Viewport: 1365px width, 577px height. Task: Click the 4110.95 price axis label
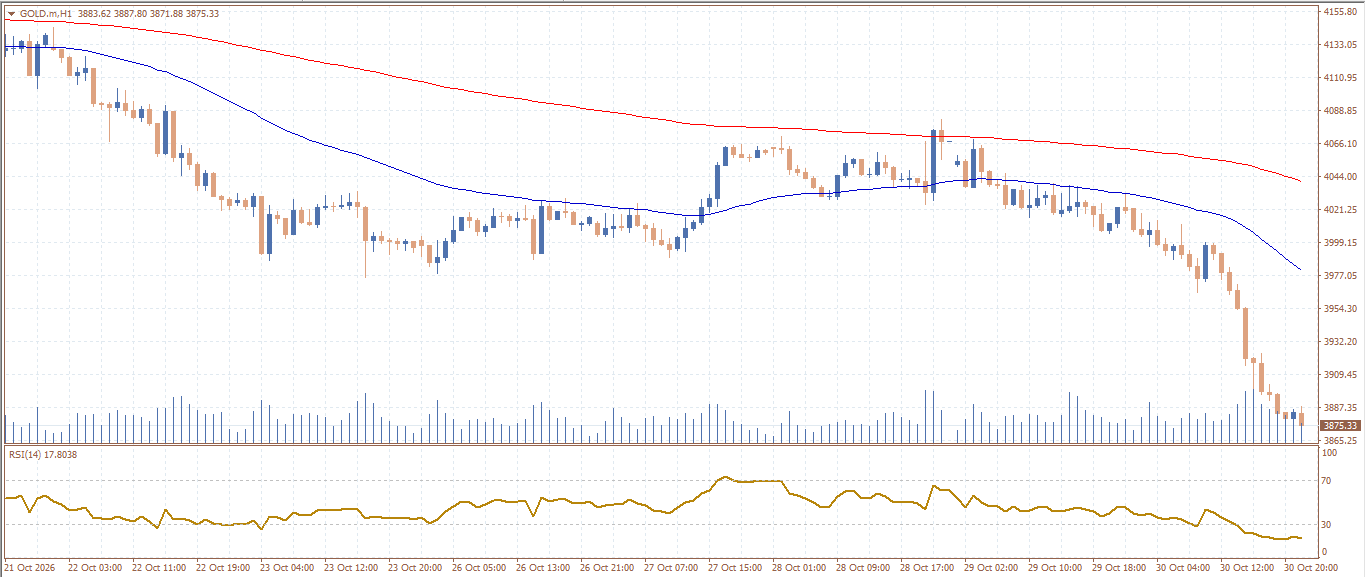click(1338, 78)
